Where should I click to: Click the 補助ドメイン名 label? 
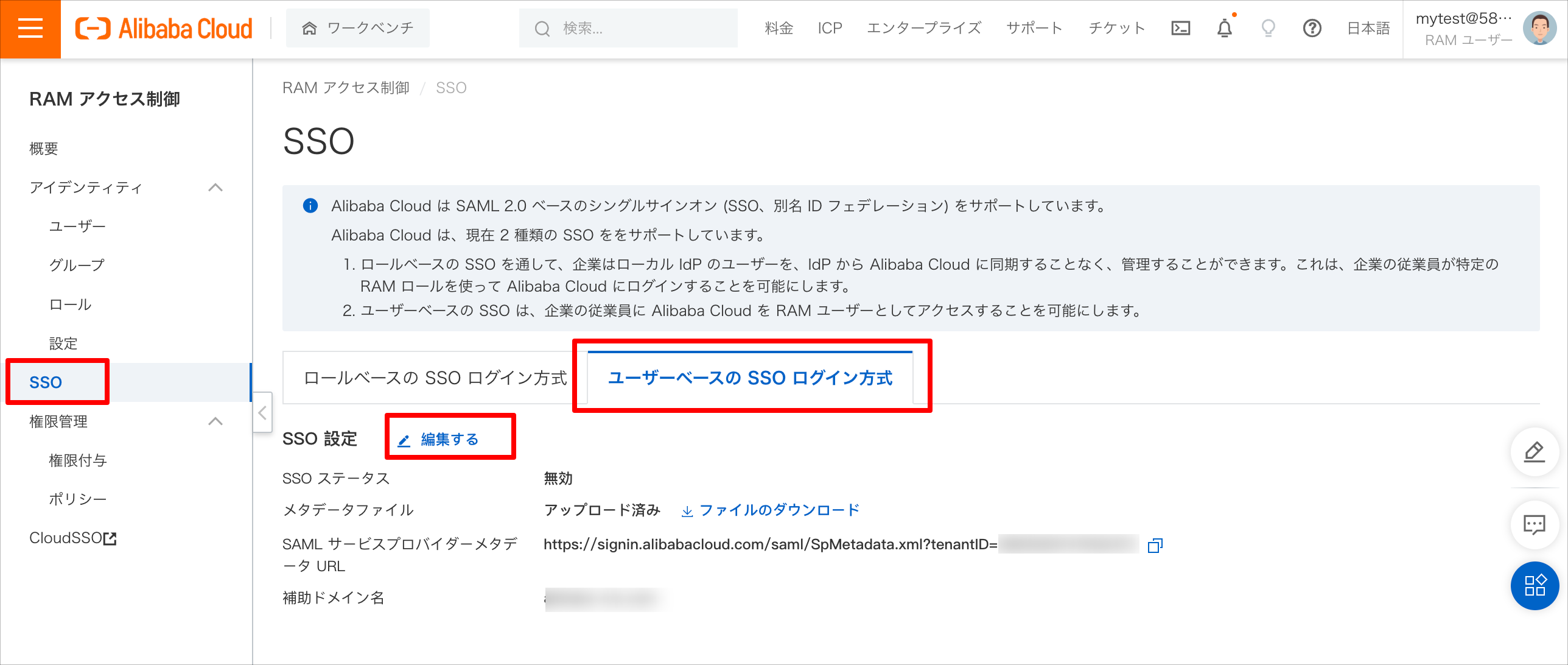[x=334, y=597]
